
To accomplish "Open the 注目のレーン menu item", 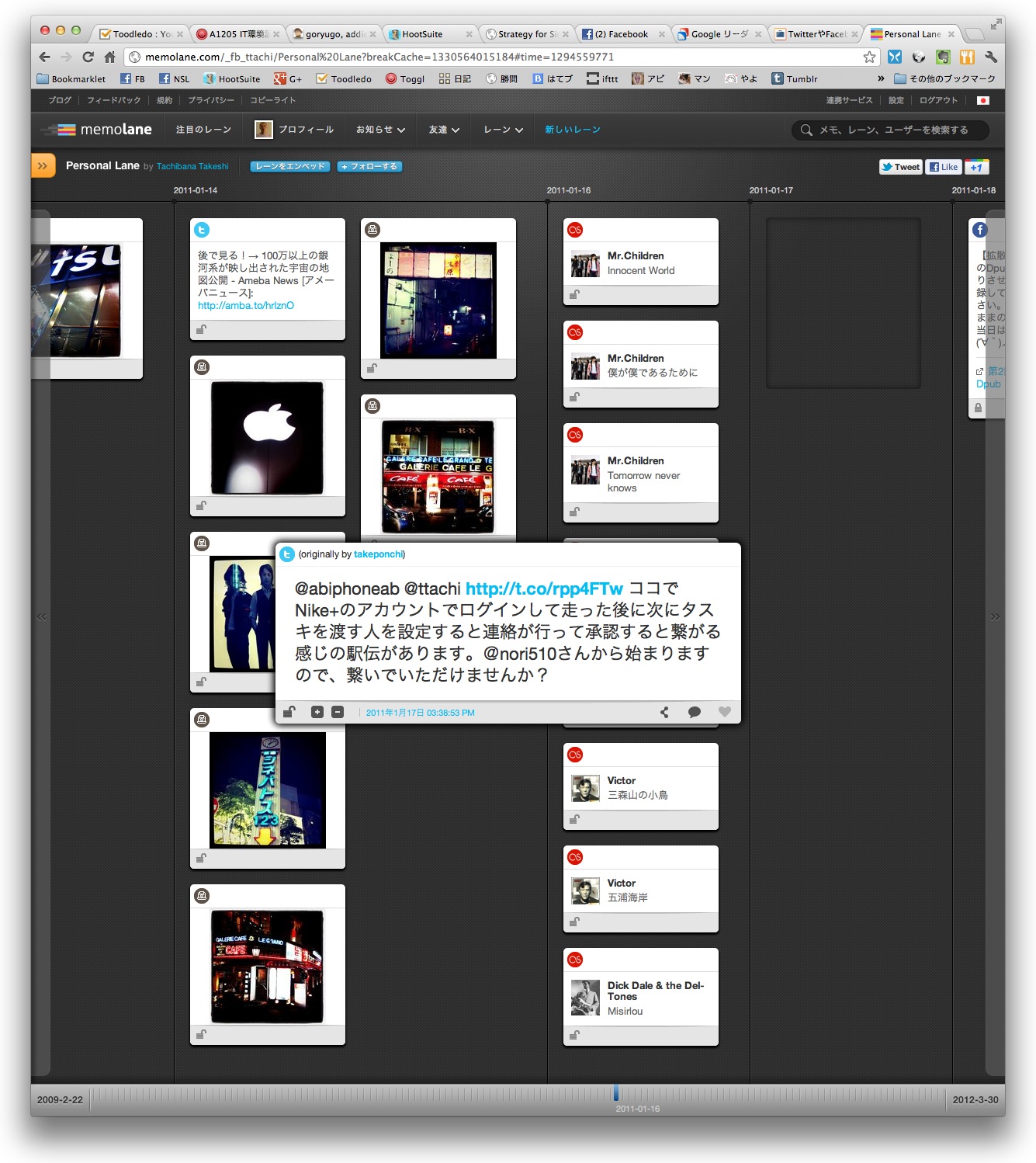I will pyautogui.click(x=203, y=130).
